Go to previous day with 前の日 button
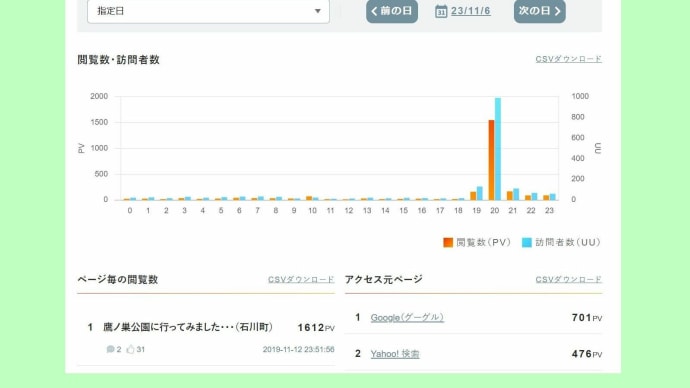The image size is (690, 388). pyautogui.click(x=392, y=11)
